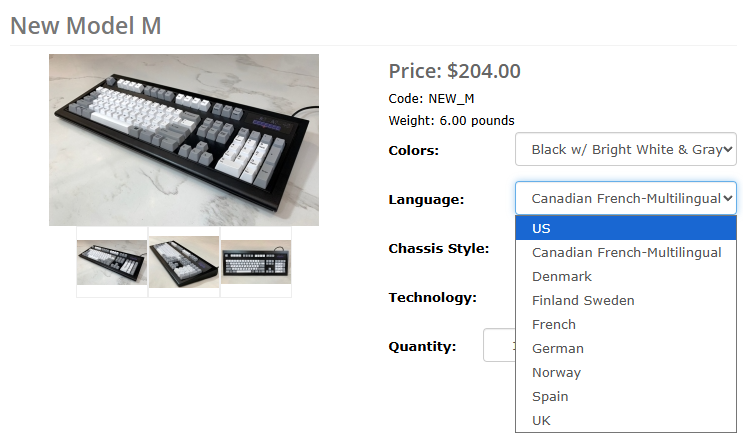The height and width of the screenshot is (442, 743).
Task: Click the Colors dropdown chevron arrow
Action: 728,149
